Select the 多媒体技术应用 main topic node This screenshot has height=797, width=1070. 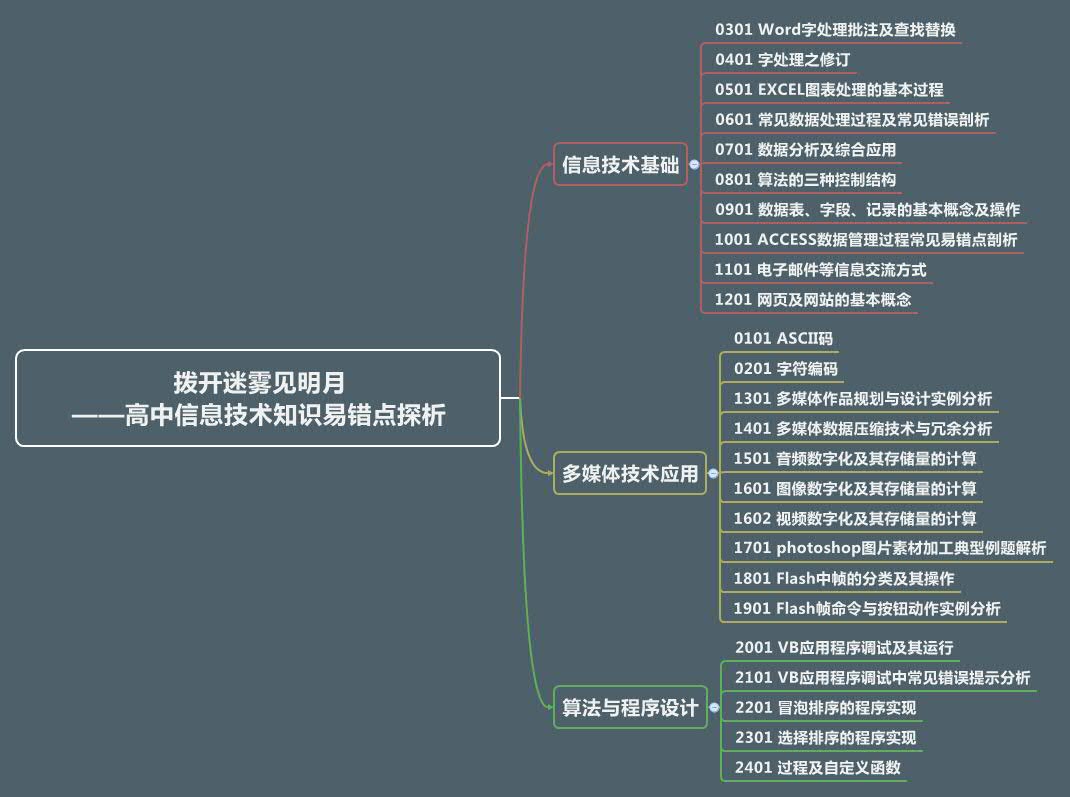tap(629, 474)
